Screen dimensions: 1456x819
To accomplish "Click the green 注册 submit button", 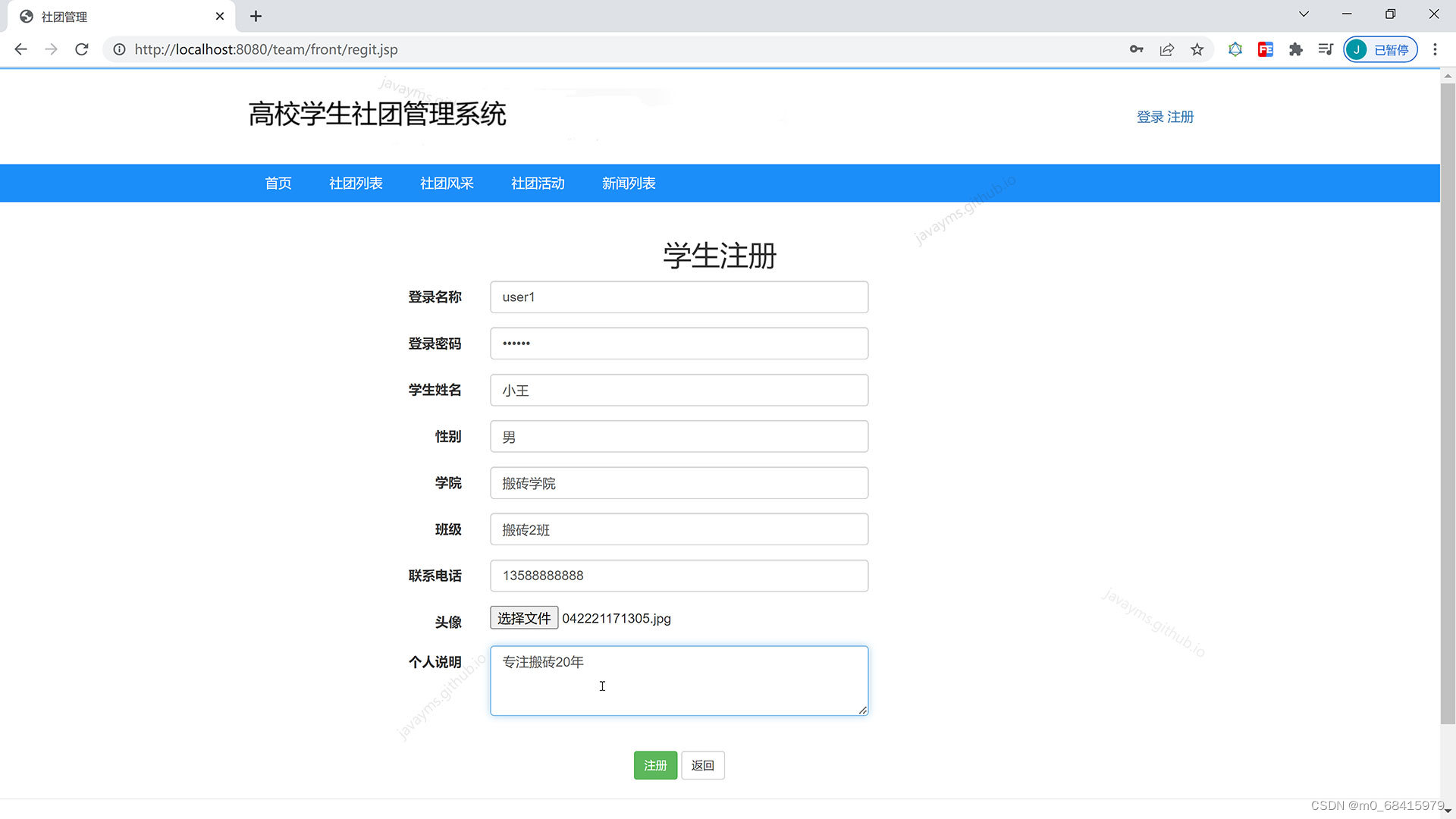I will (655, 765).
